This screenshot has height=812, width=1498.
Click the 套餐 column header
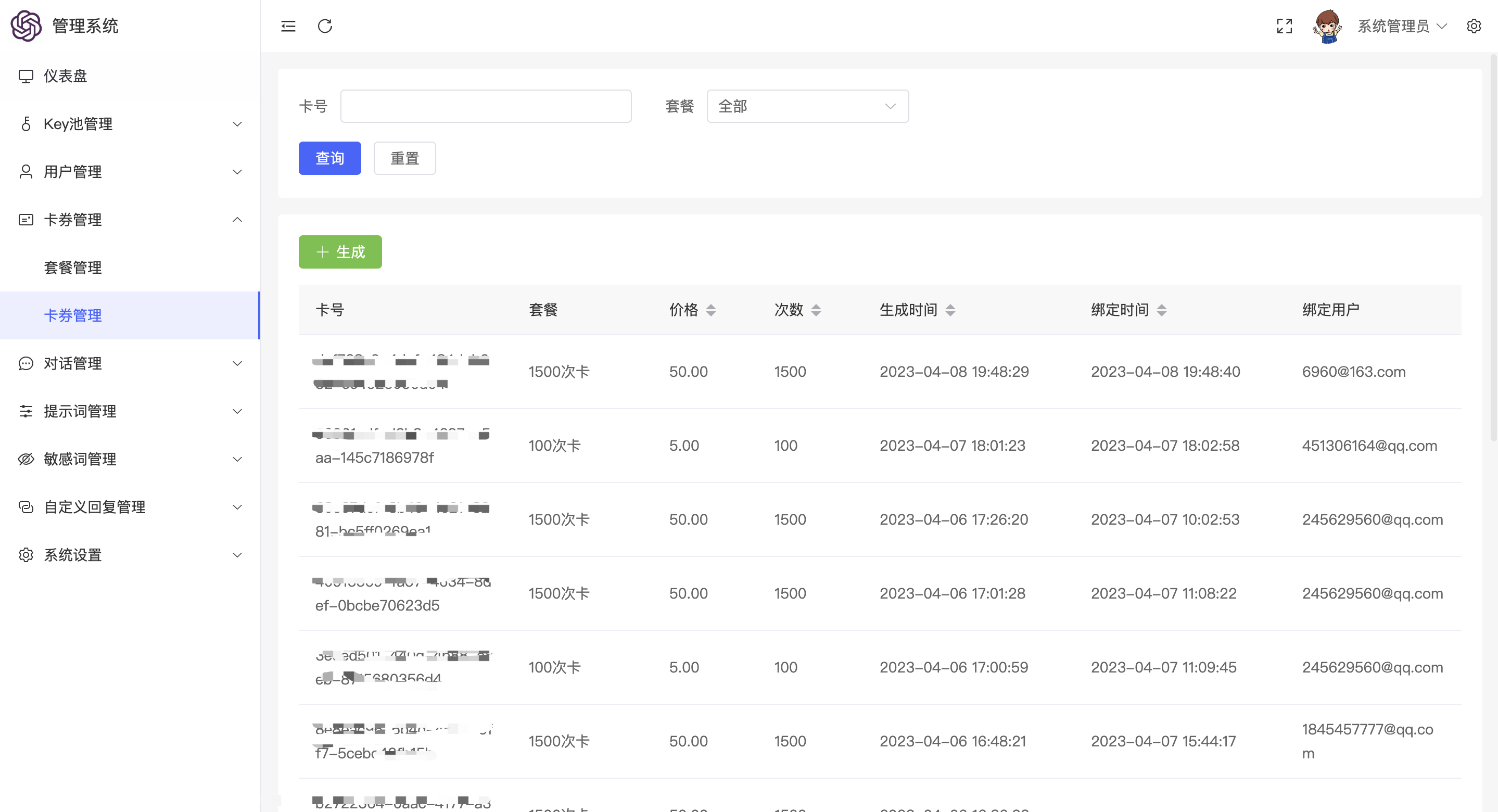[x=543, y=310]
